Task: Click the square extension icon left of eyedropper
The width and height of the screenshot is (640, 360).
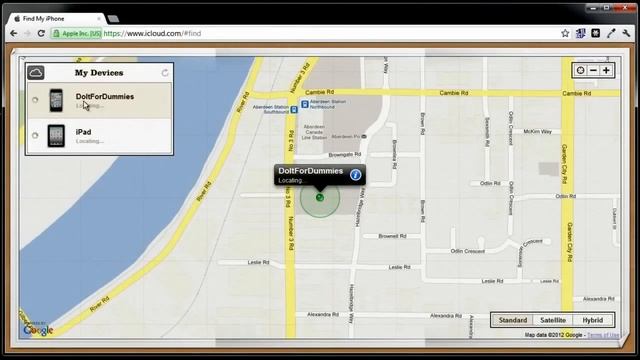Action: point(596,33)
